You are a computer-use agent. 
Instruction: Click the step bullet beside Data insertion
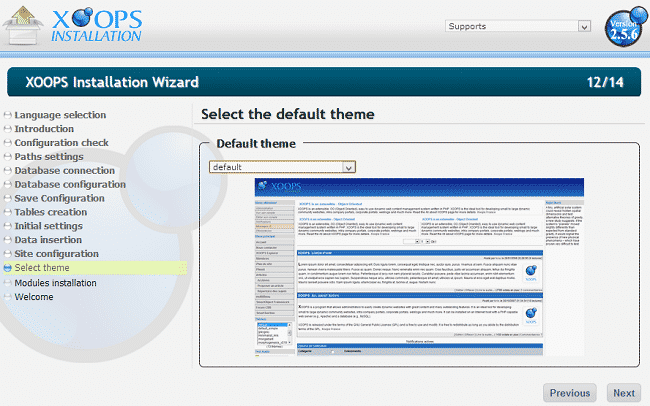pos(7,240)
